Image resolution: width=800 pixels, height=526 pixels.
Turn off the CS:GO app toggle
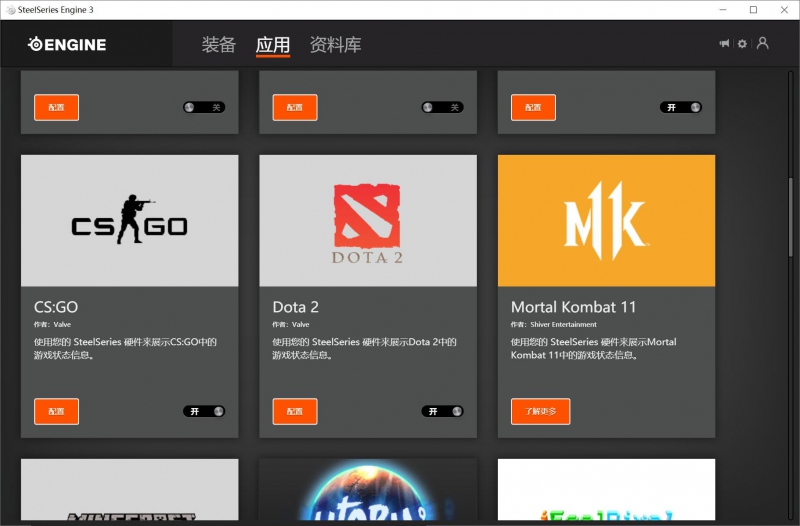(x=204, y=411)
